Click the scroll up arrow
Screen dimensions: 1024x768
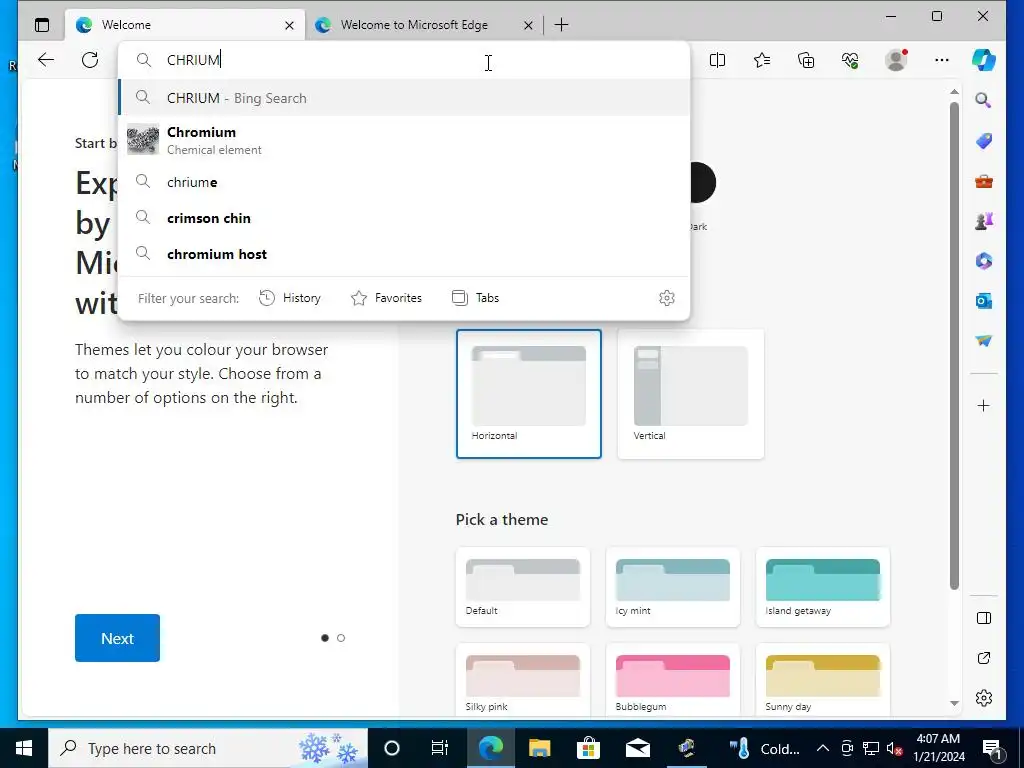954,91
